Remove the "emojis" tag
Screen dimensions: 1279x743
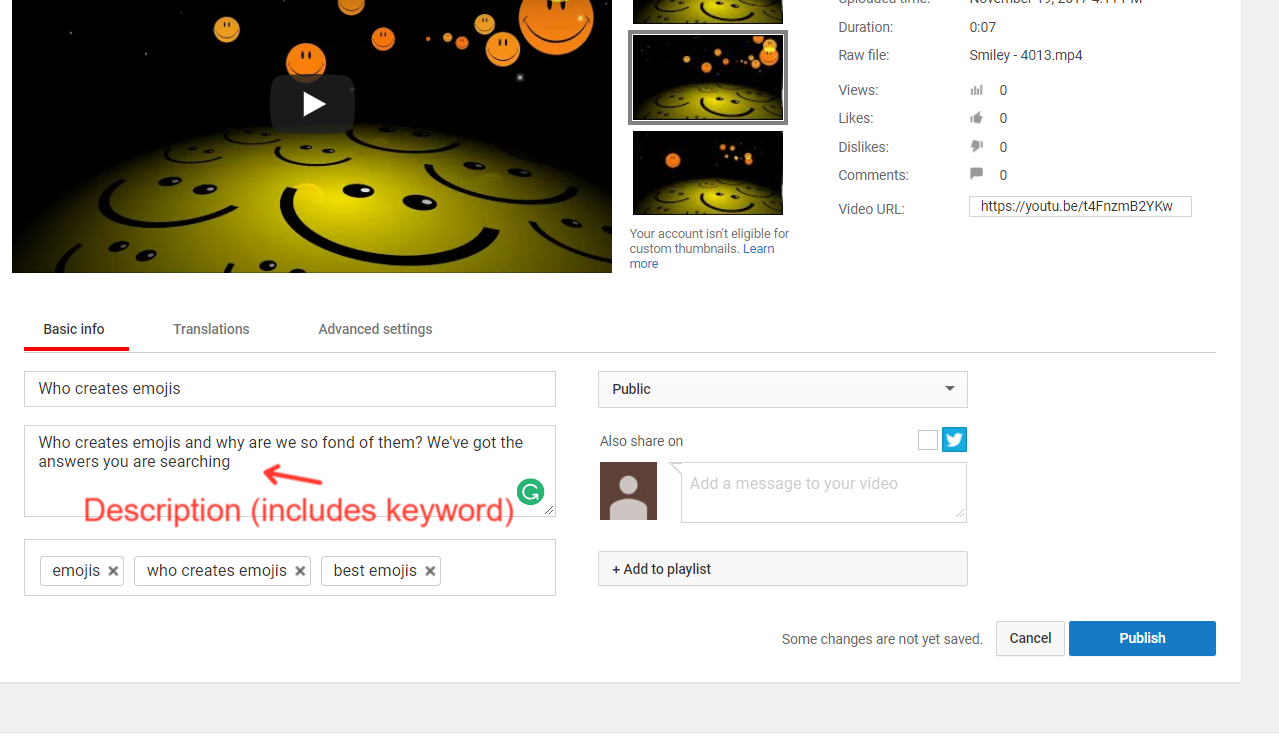114,571
